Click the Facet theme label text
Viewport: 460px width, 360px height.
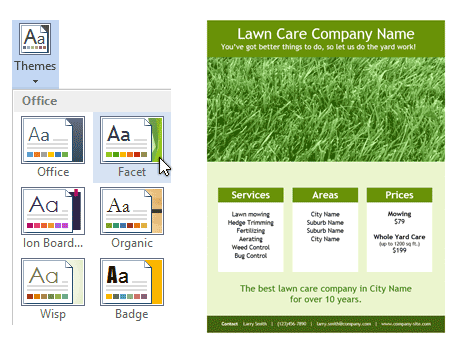(x=132, y=172)
